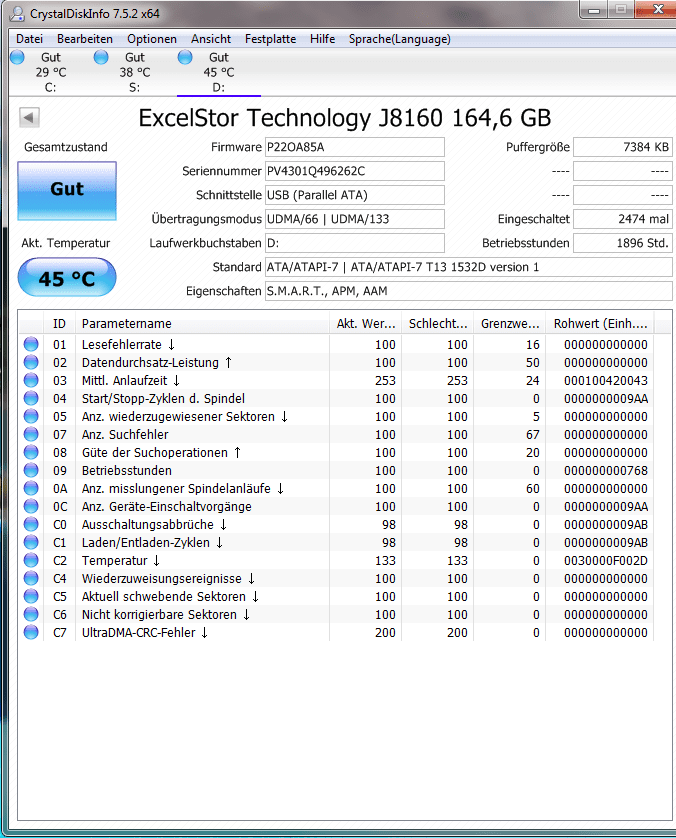
Task: Click the Eingeschaltet value 2474 mal
Action: (623, 219)
